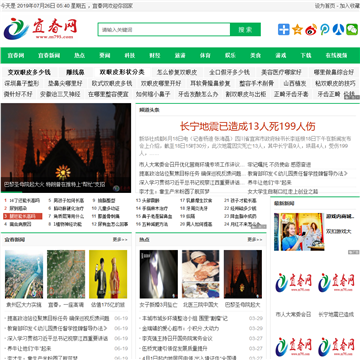The width and height of the screenshot is (360, 360).
Task: Open 在线视频 in the green navbar
Action: click(x=336, y=55)
